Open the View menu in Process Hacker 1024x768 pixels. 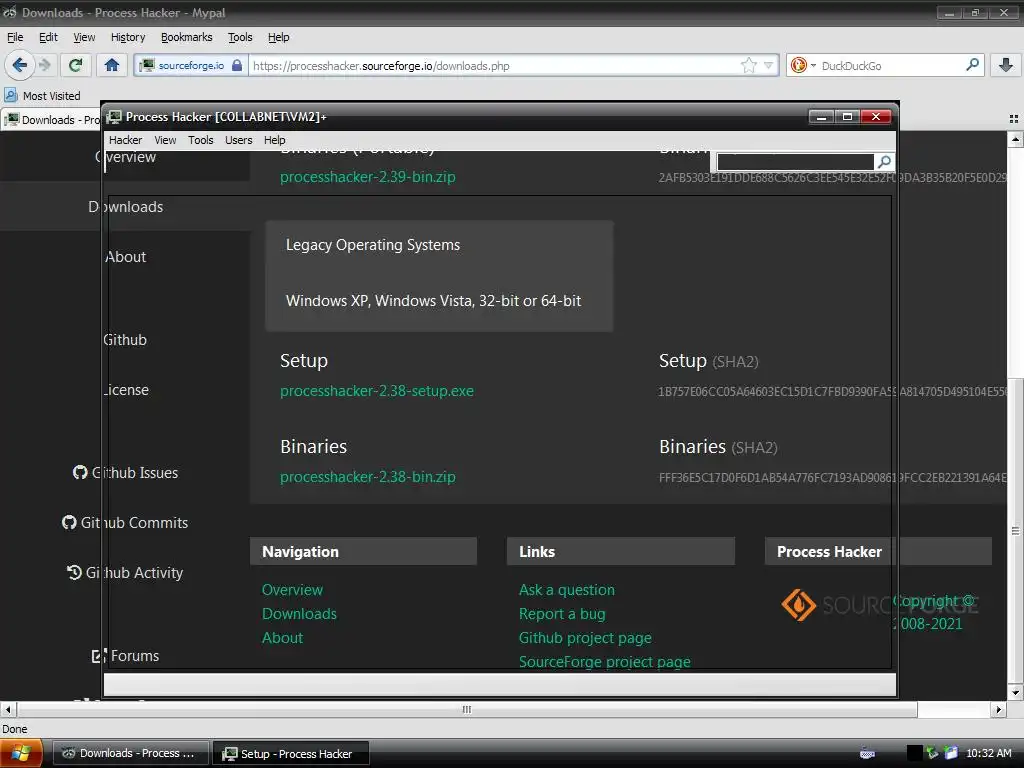point(165,140)
